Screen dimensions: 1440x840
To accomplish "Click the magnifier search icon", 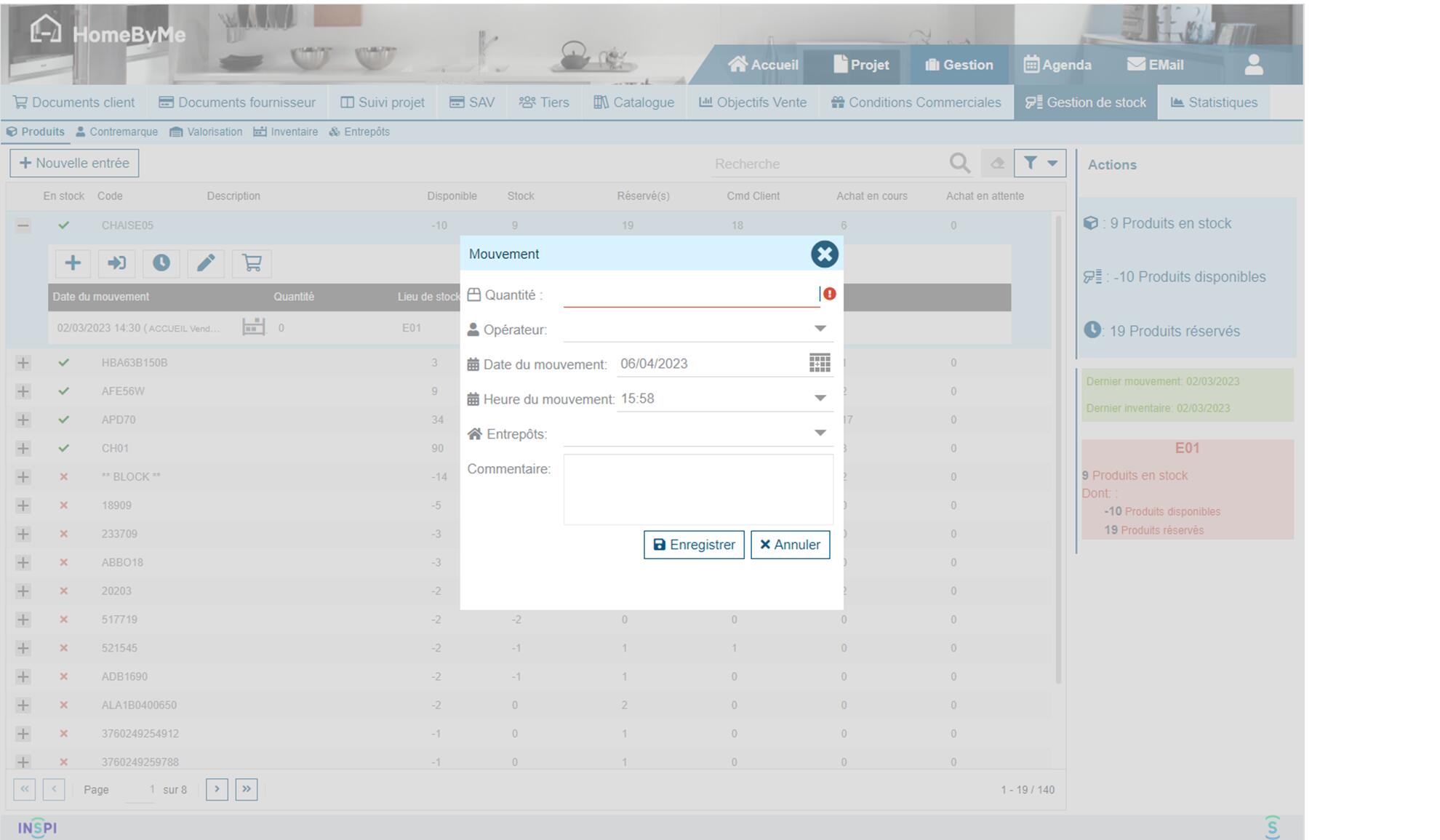I will point(959,164).
